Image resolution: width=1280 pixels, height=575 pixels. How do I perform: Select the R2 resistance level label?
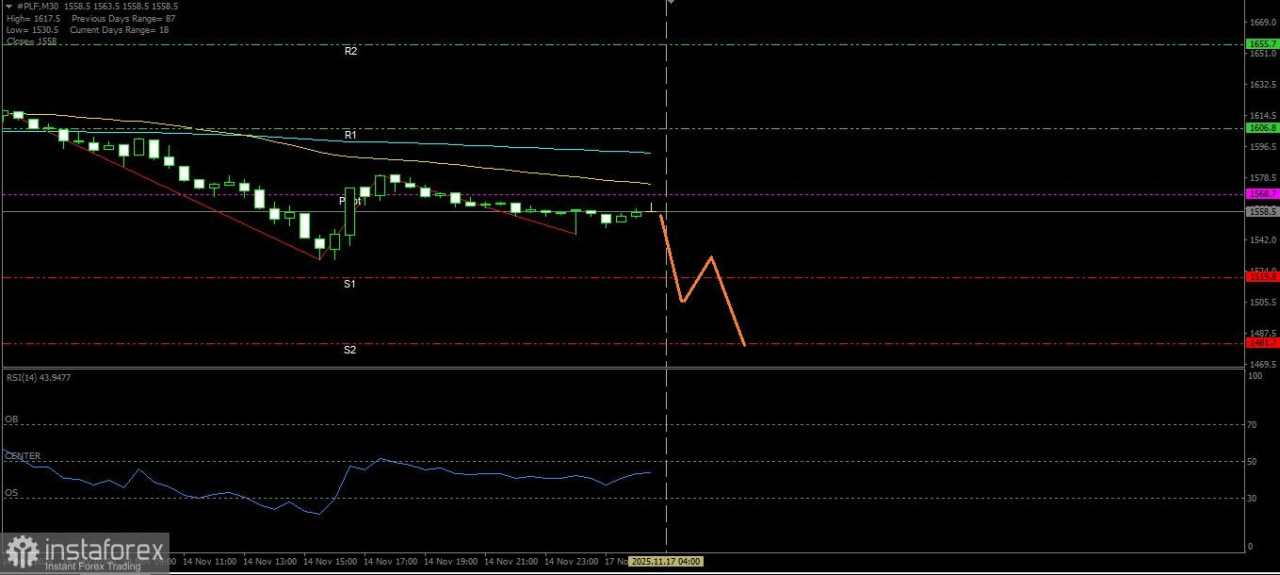(x=351, y=50)
